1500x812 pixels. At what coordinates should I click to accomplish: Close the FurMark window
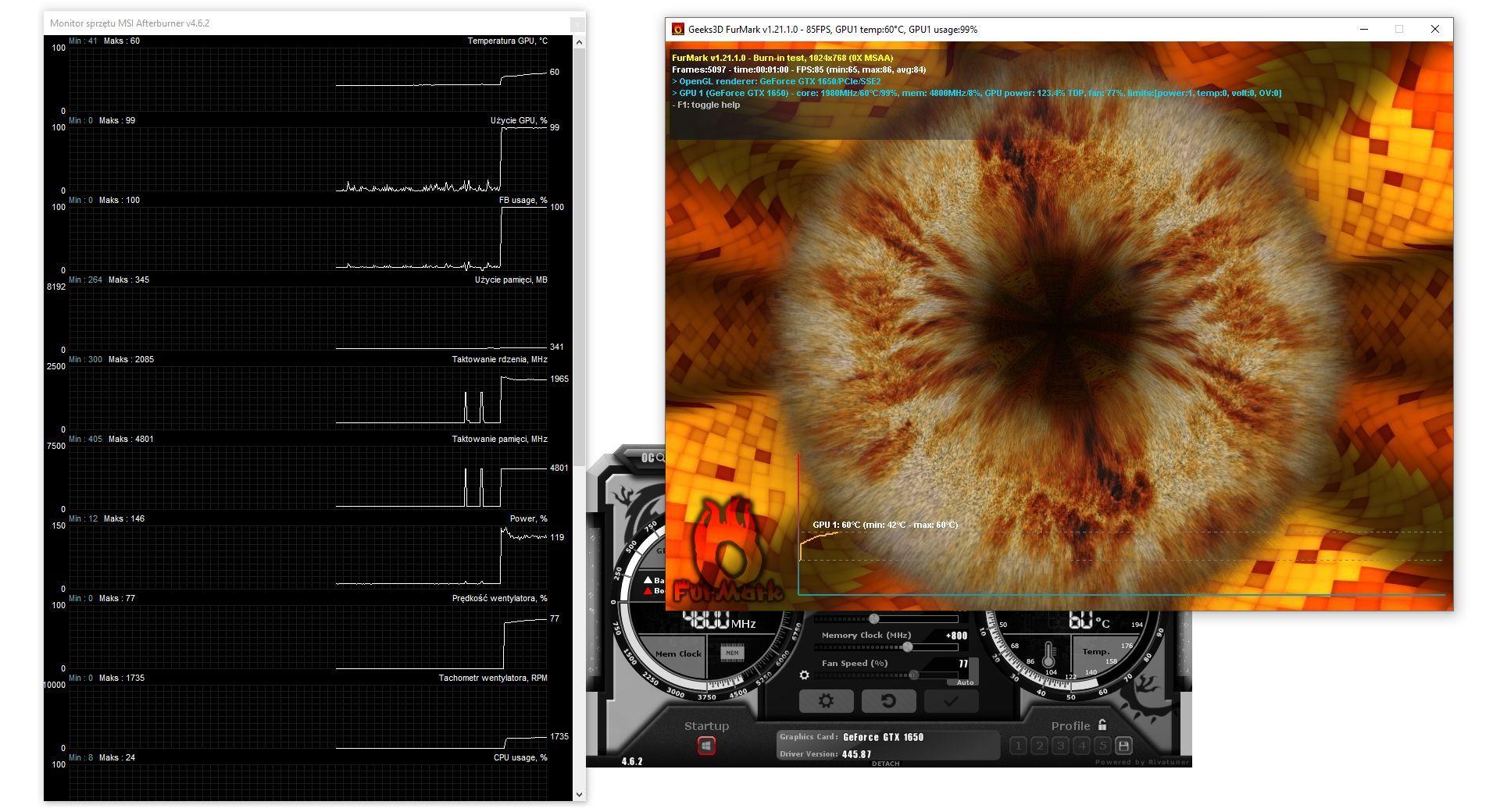click(1435, 30)
